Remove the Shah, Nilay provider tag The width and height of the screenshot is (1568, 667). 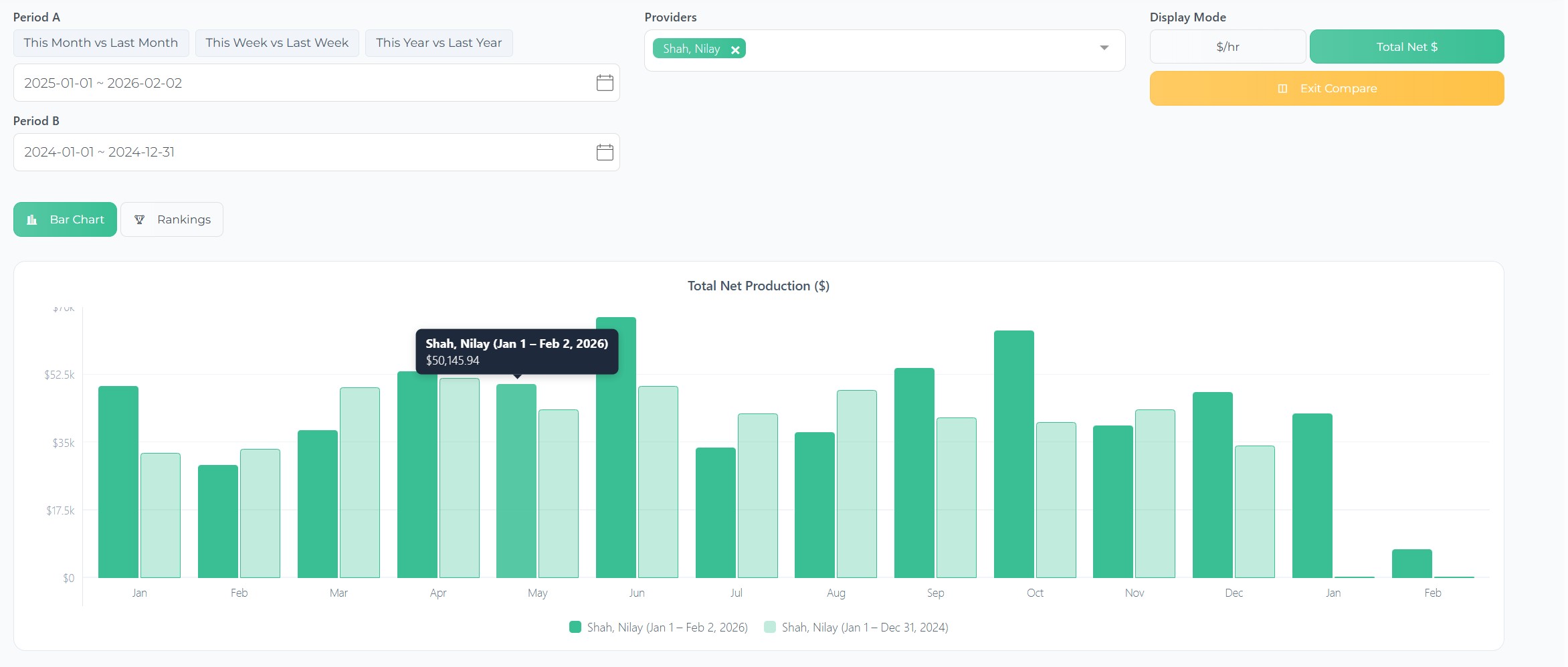coord(735,50)
